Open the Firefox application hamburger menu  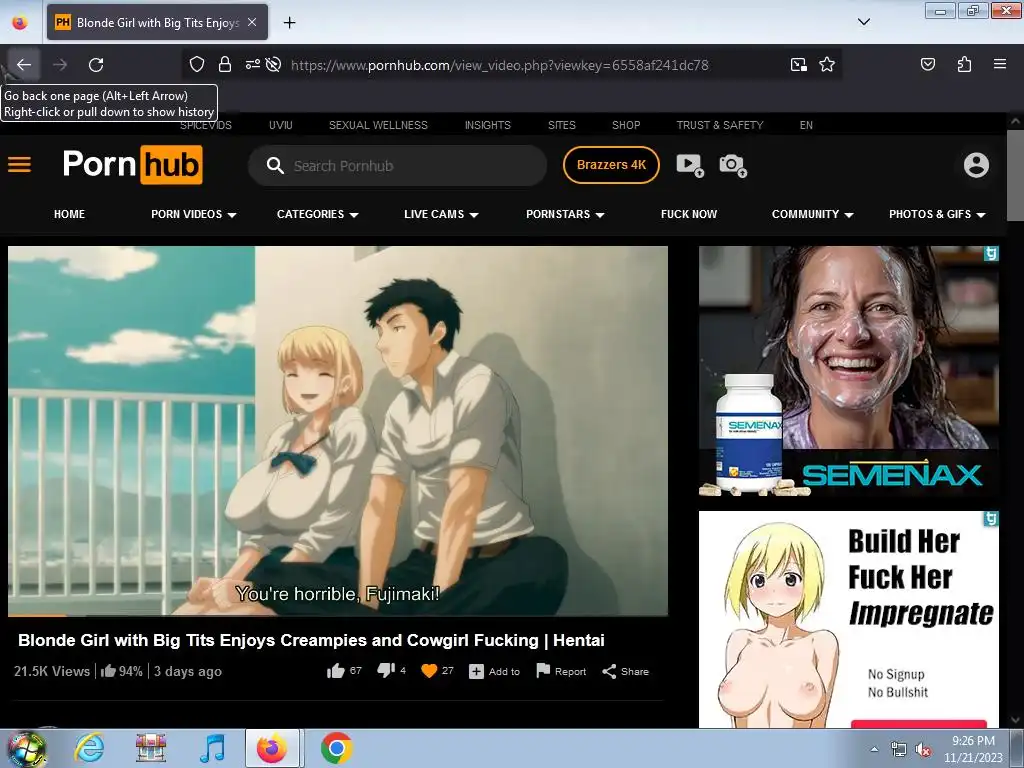click(1000, 64)
